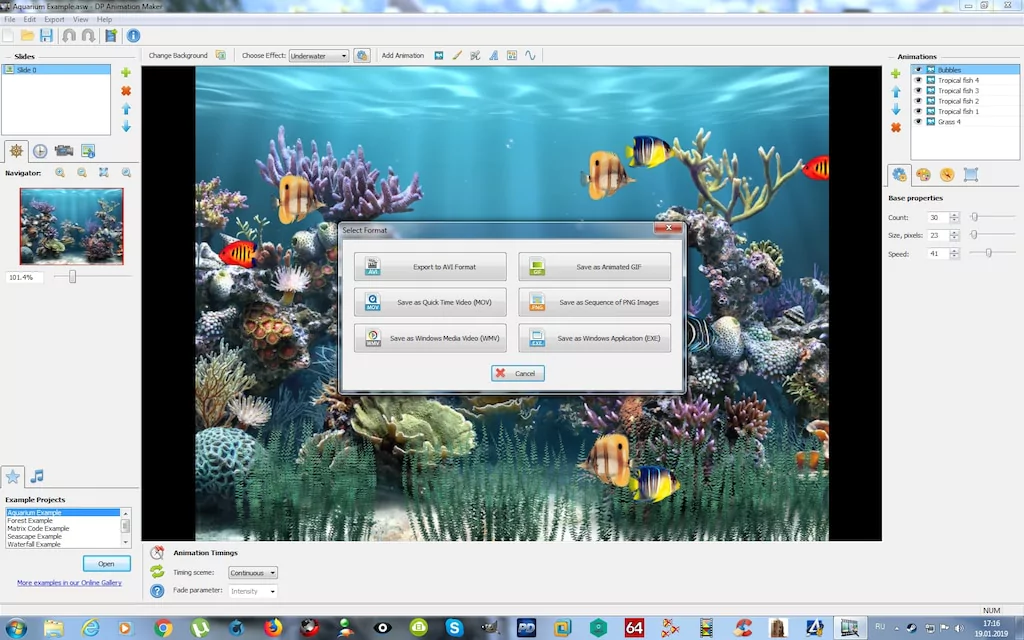The height and width of the screenshot is (640, 1024).
Task: Open the Choose Effect dropdown
Action: click(x=319, y=55)
